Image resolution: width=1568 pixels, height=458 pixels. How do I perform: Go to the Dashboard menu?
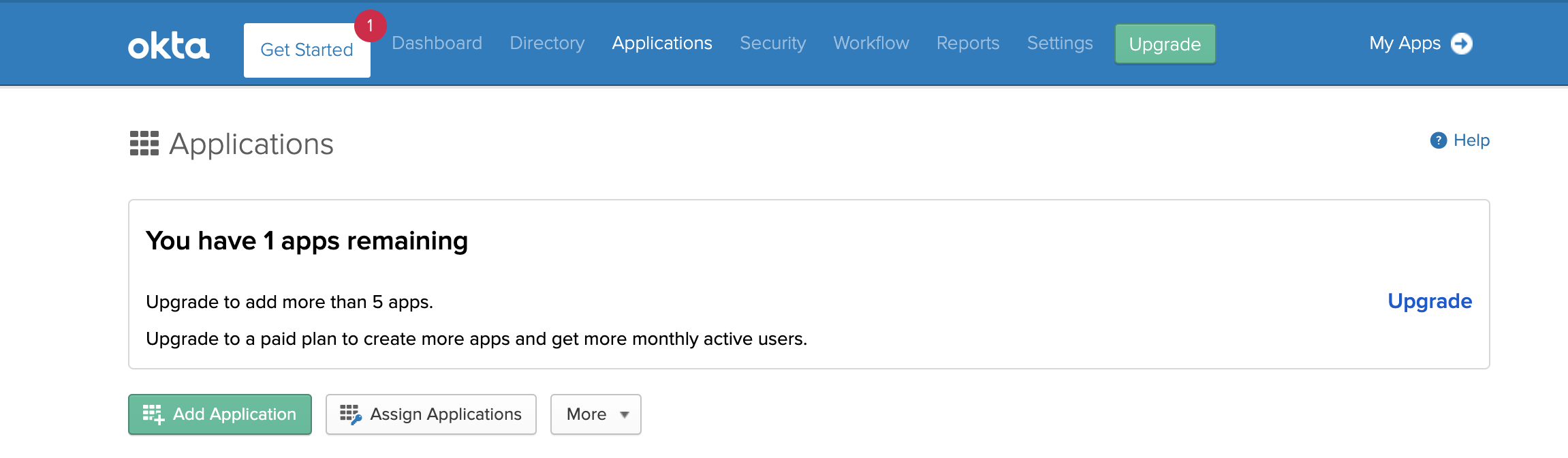(437, 43)
